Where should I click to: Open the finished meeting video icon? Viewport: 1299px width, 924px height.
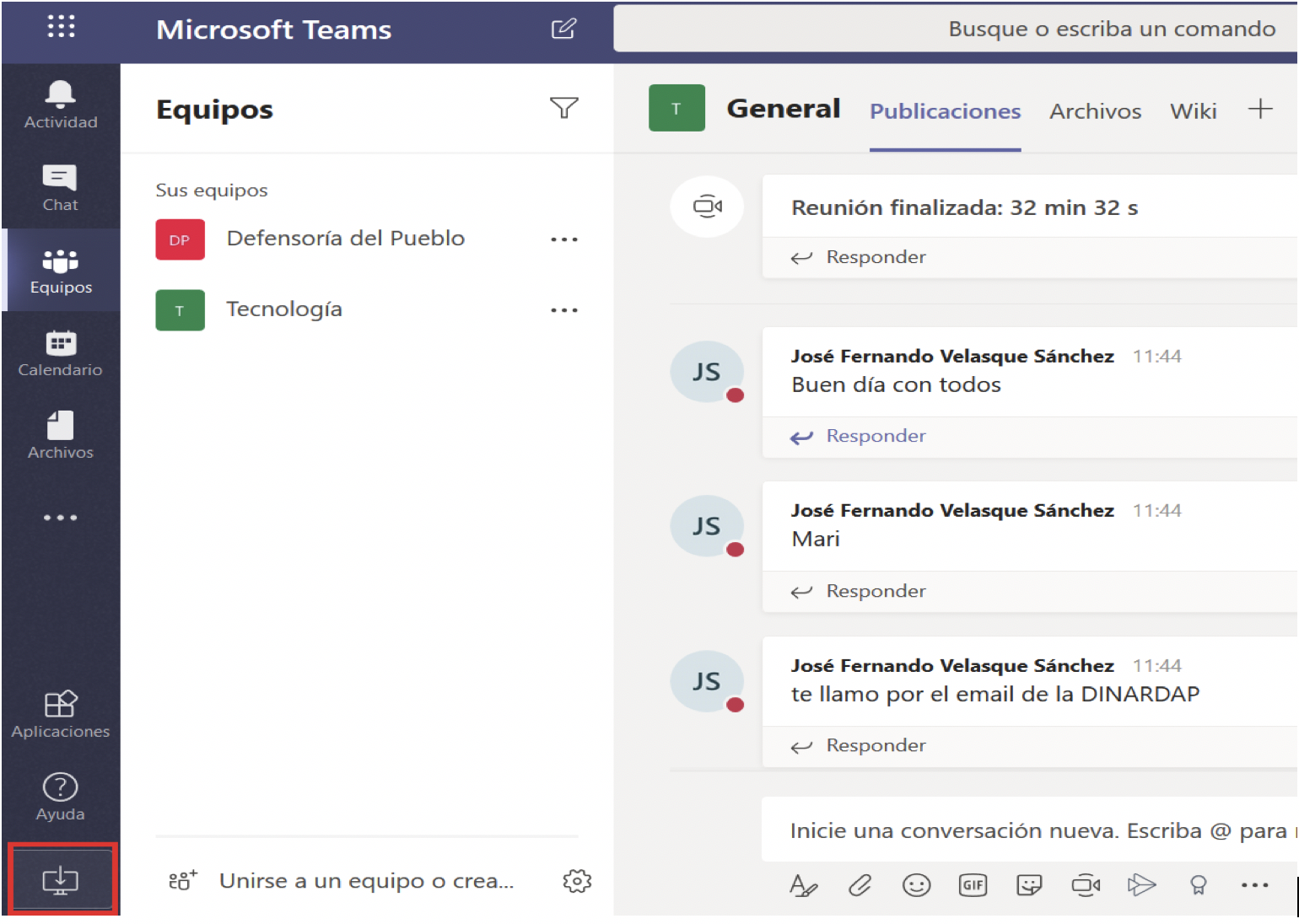tap(707, 207)
